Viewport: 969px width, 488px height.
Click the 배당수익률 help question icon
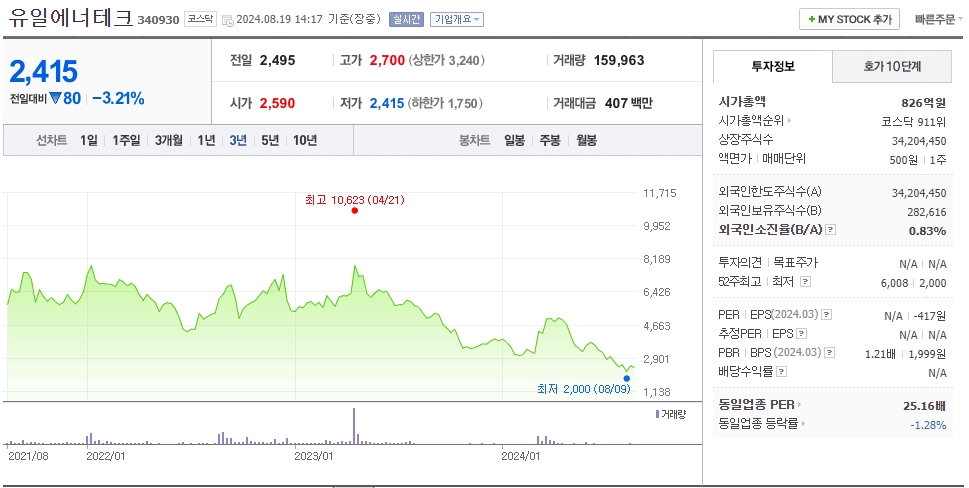click(781, 372)
